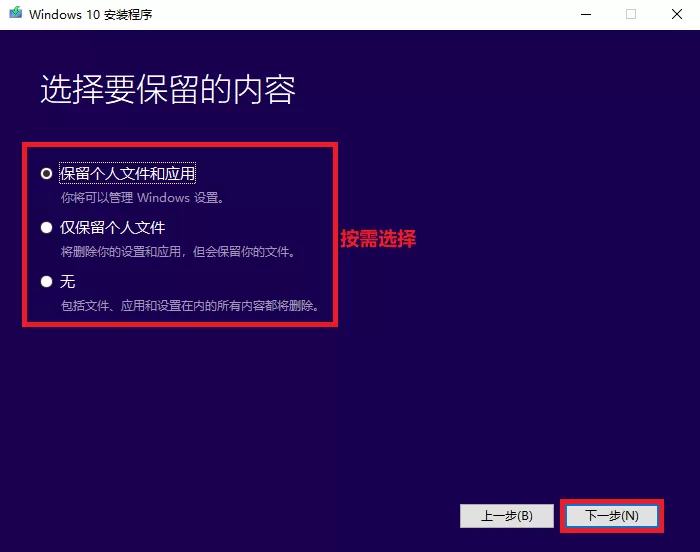This screenshot has height=552, width=700.
Task: Go back with 上一步(B) button
Action: pyautogui.click(x=507, y=516)
